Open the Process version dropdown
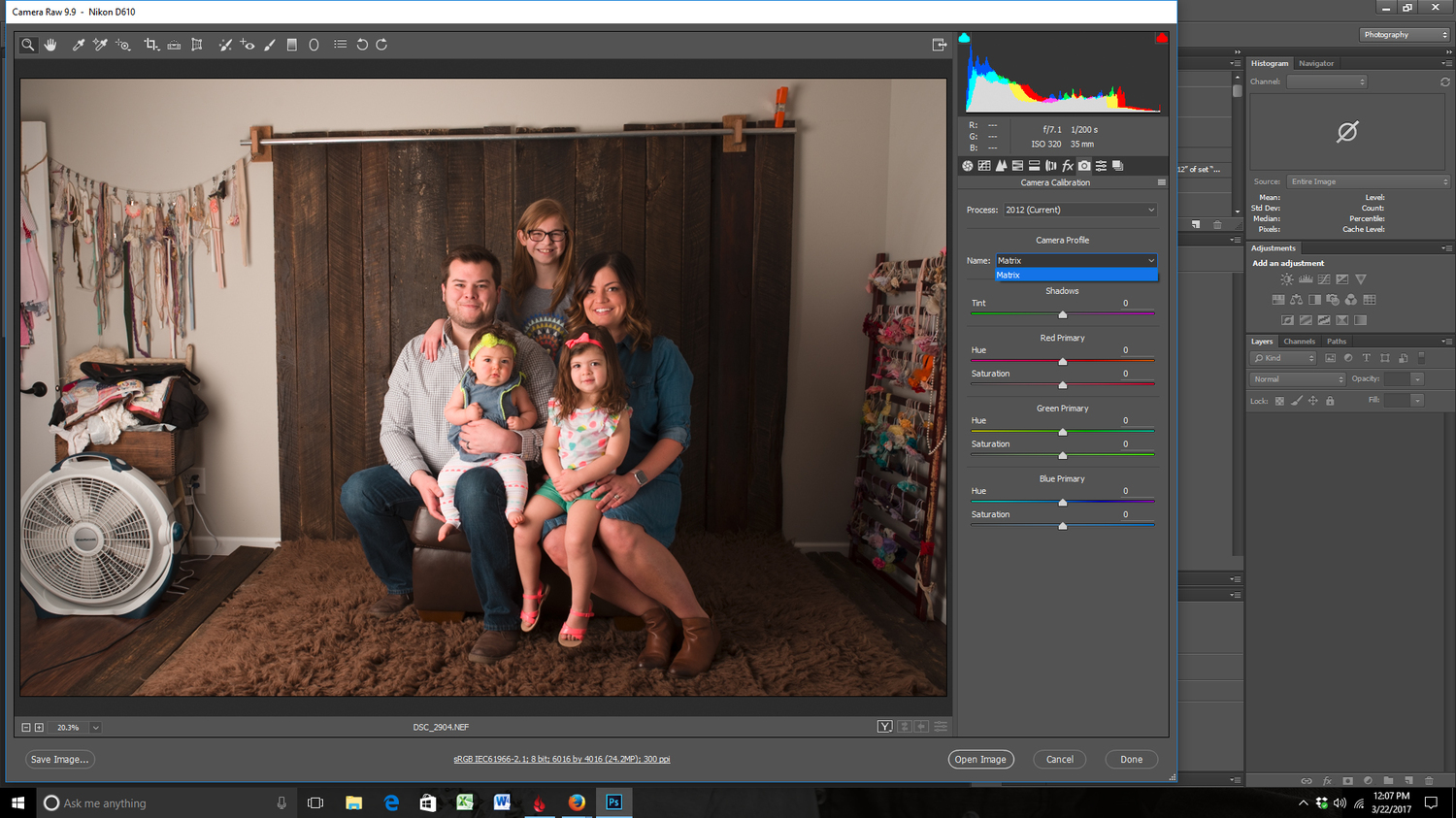Image resolution: width=1456 pixels, height=818 pixels. point(1080,210)
